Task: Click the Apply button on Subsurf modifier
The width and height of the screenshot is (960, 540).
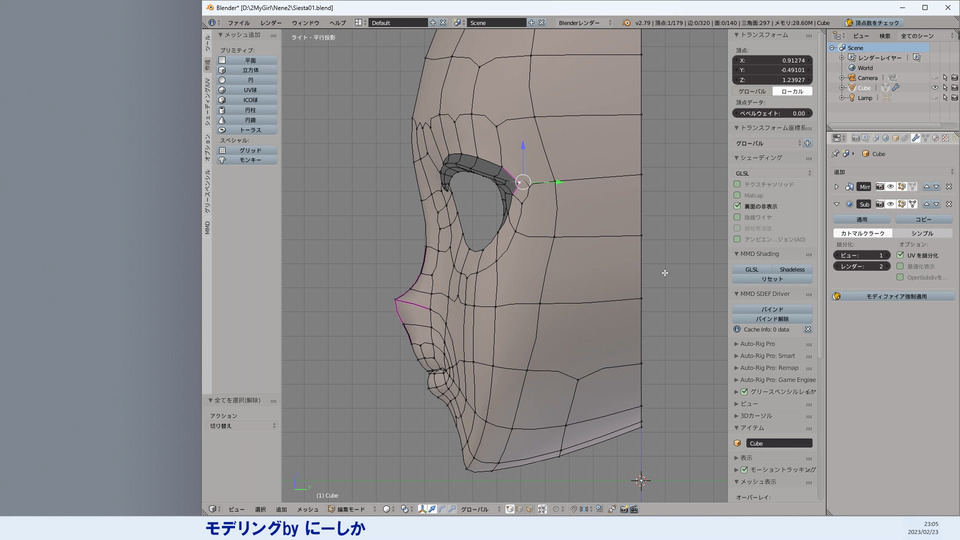Action: 861,219
